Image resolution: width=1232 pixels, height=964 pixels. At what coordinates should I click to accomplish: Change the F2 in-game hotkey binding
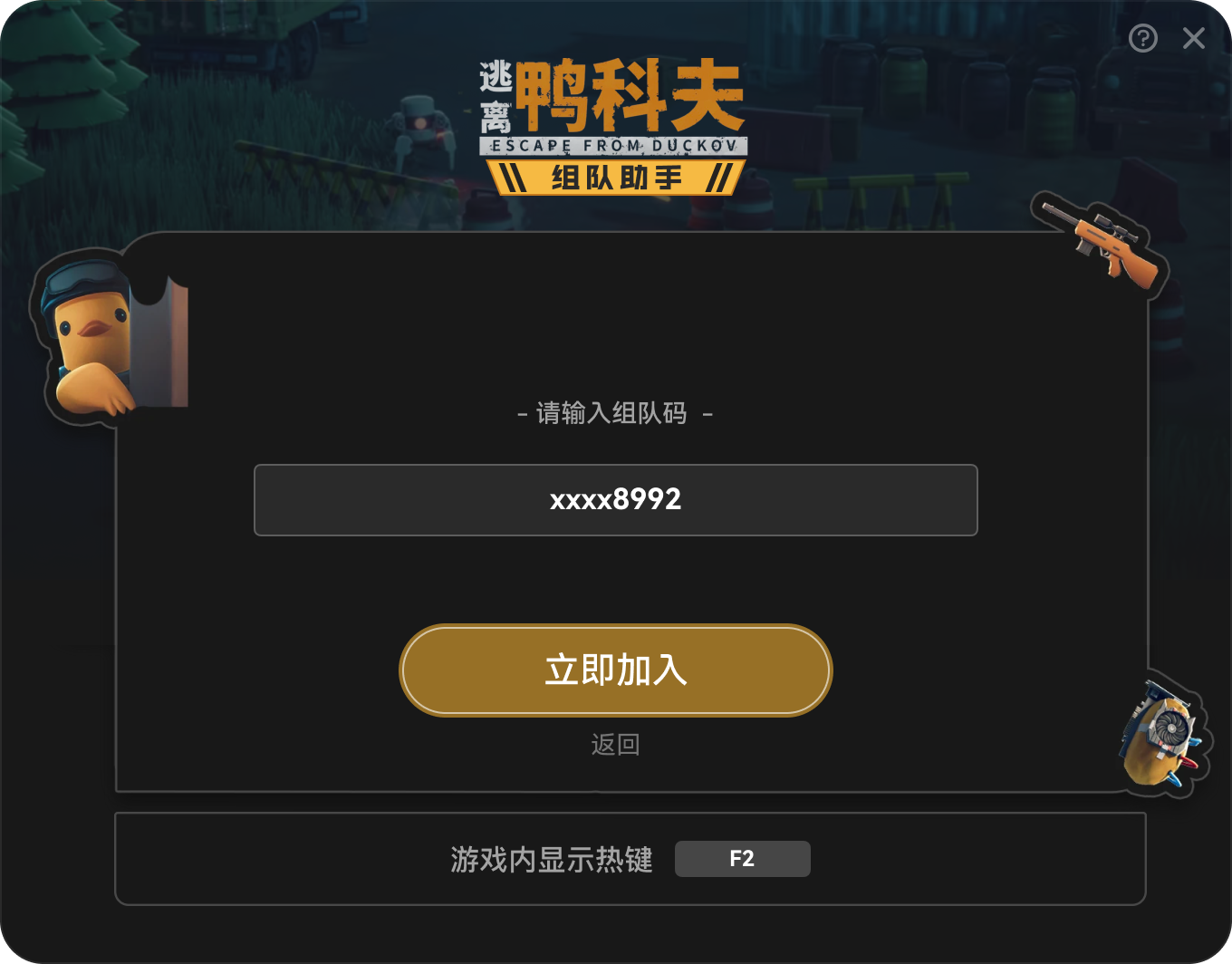click(x=742, y=859)
